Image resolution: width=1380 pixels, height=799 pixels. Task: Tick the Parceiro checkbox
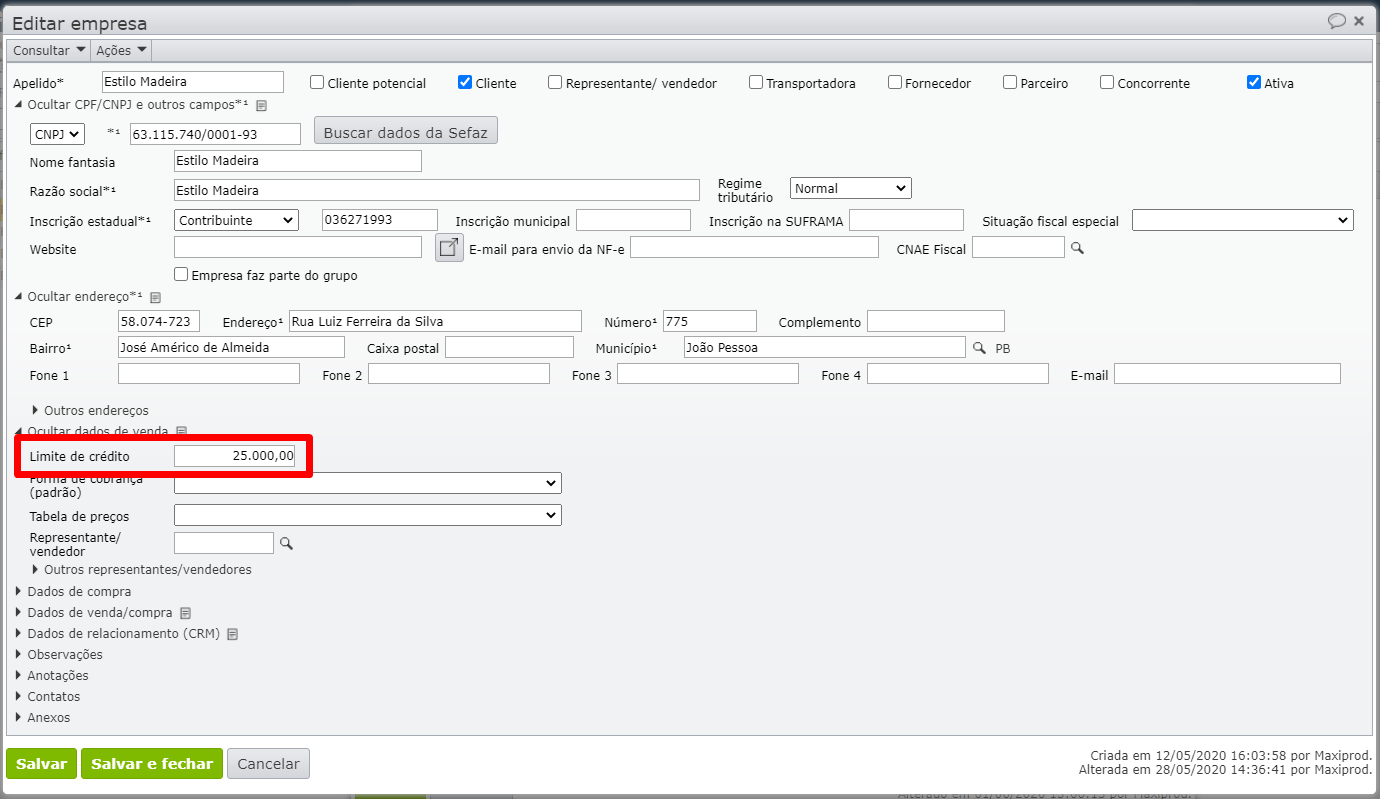[1010, 83]
